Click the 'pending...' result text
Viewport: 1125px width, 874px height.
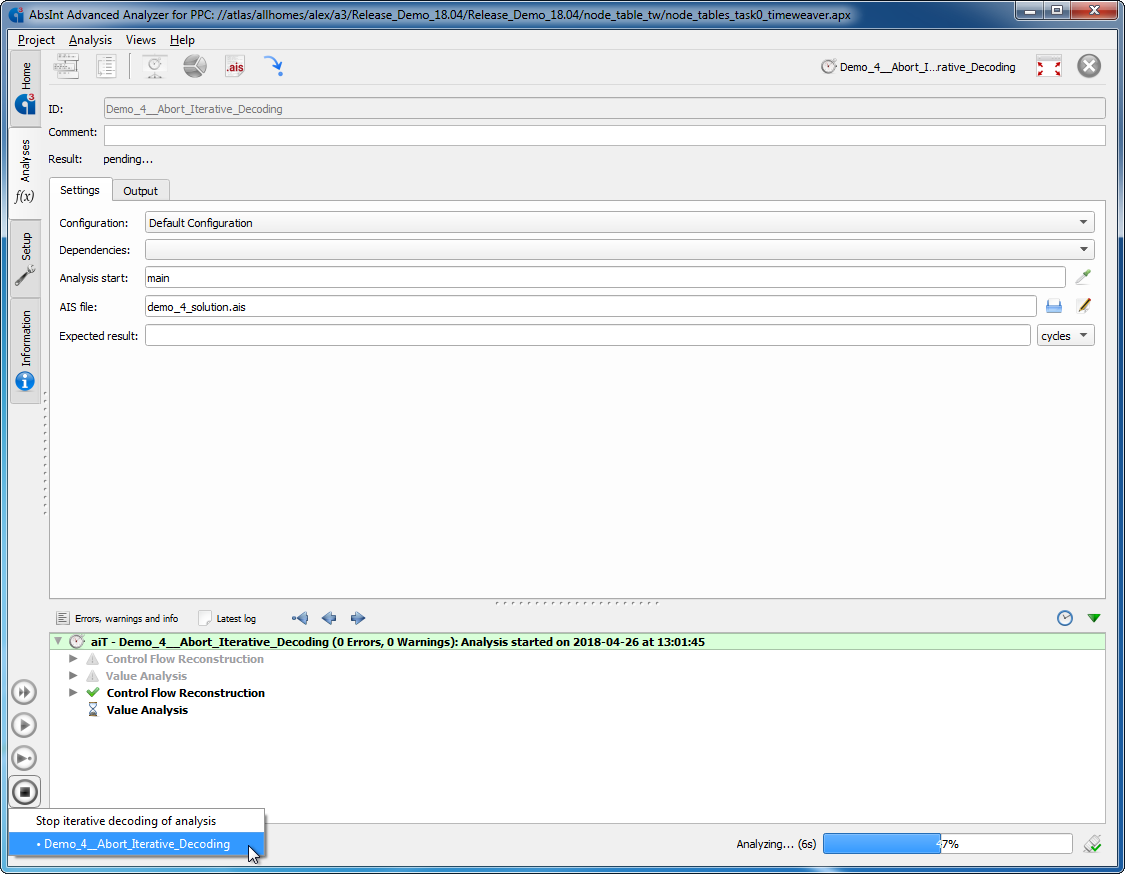point(128,159)
